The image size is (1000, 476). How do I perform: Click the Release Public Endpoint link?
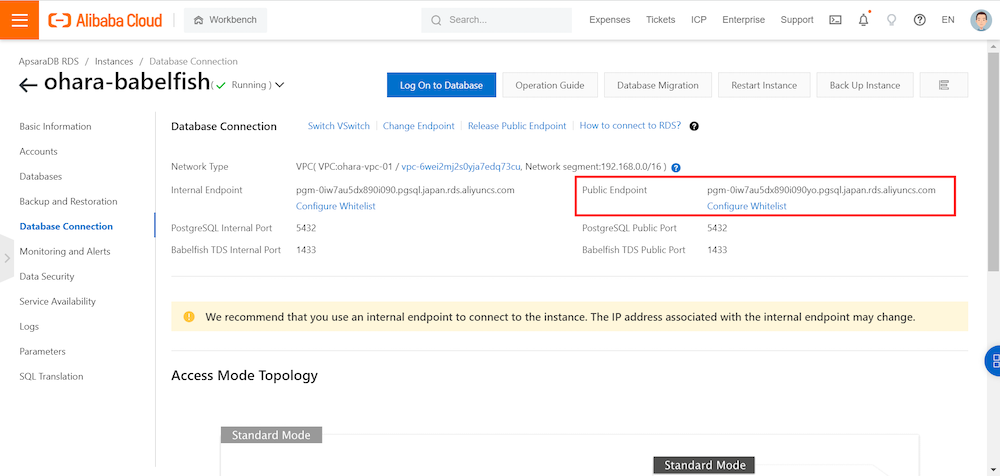pos(517,126)
